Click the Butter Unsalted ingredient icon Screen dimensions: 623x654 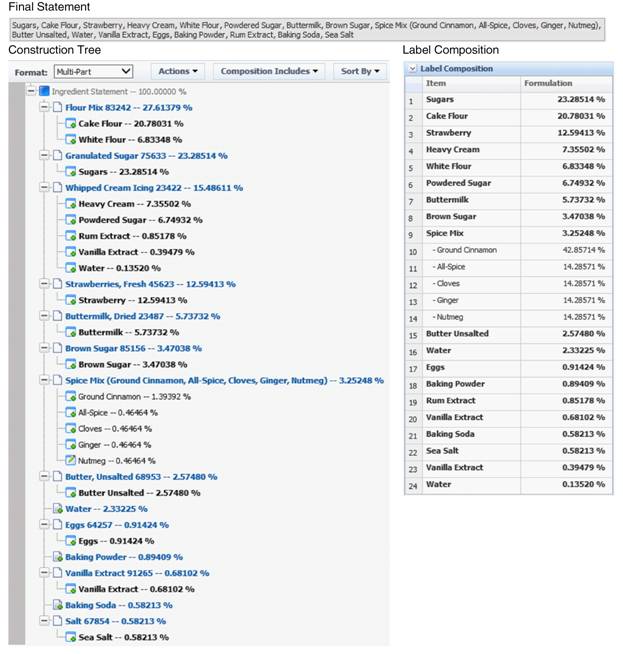[70, 493]
